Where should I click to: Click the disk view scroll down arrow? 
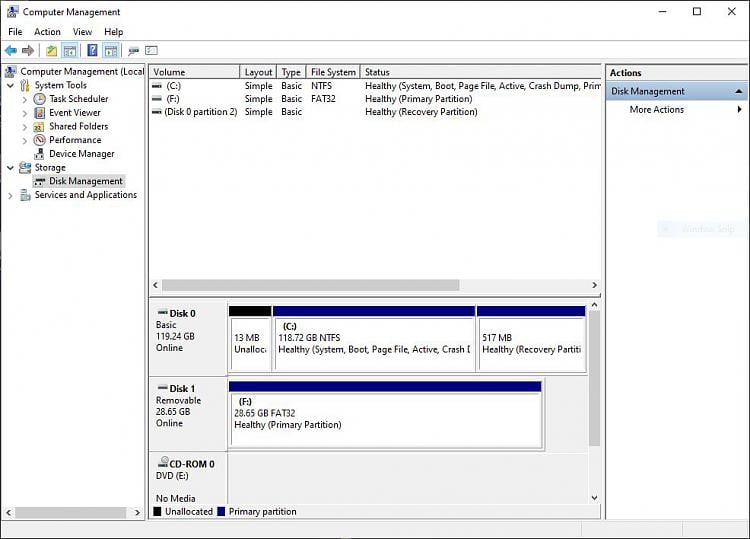(x=594, y=498)
